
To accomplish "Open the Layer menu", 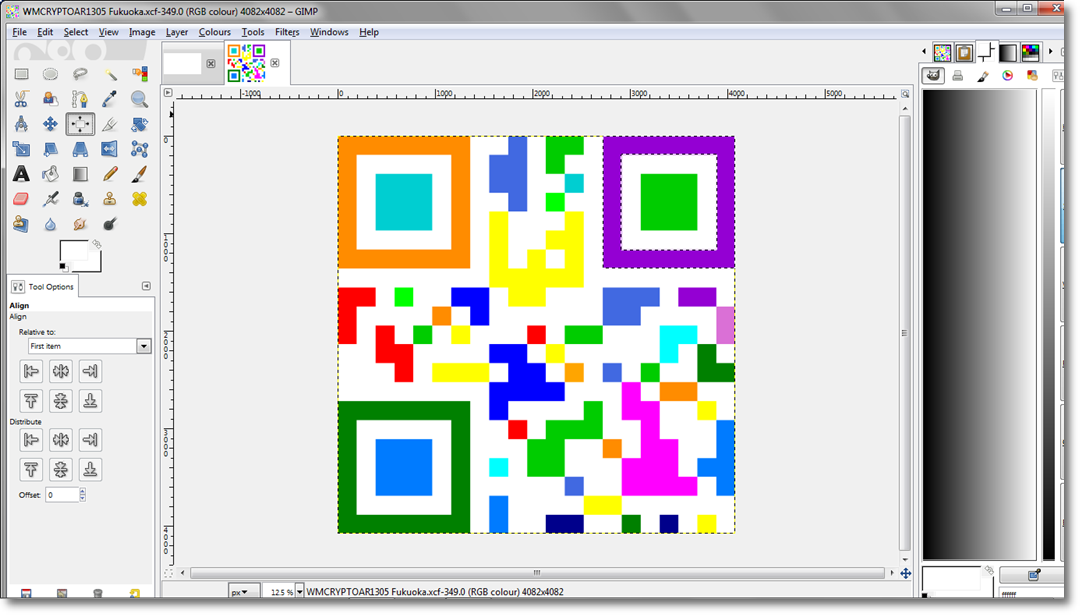I will pyautogui.click(x=176, y=32).
